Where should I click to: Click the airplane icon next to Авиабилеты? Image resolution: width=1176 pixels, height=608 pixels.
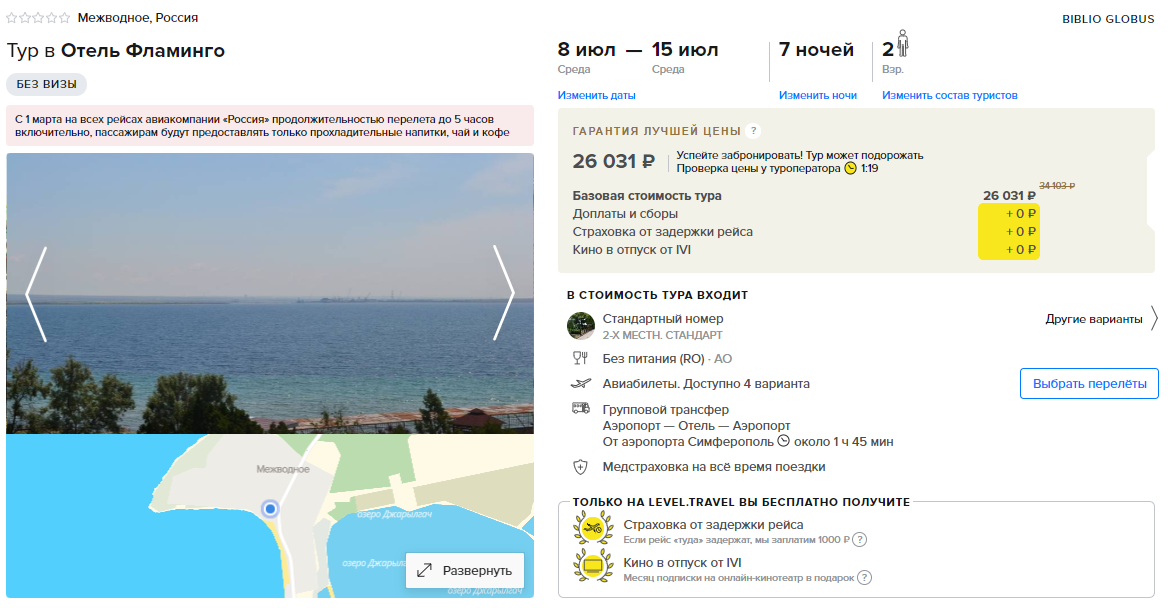[x=580, y=384]
